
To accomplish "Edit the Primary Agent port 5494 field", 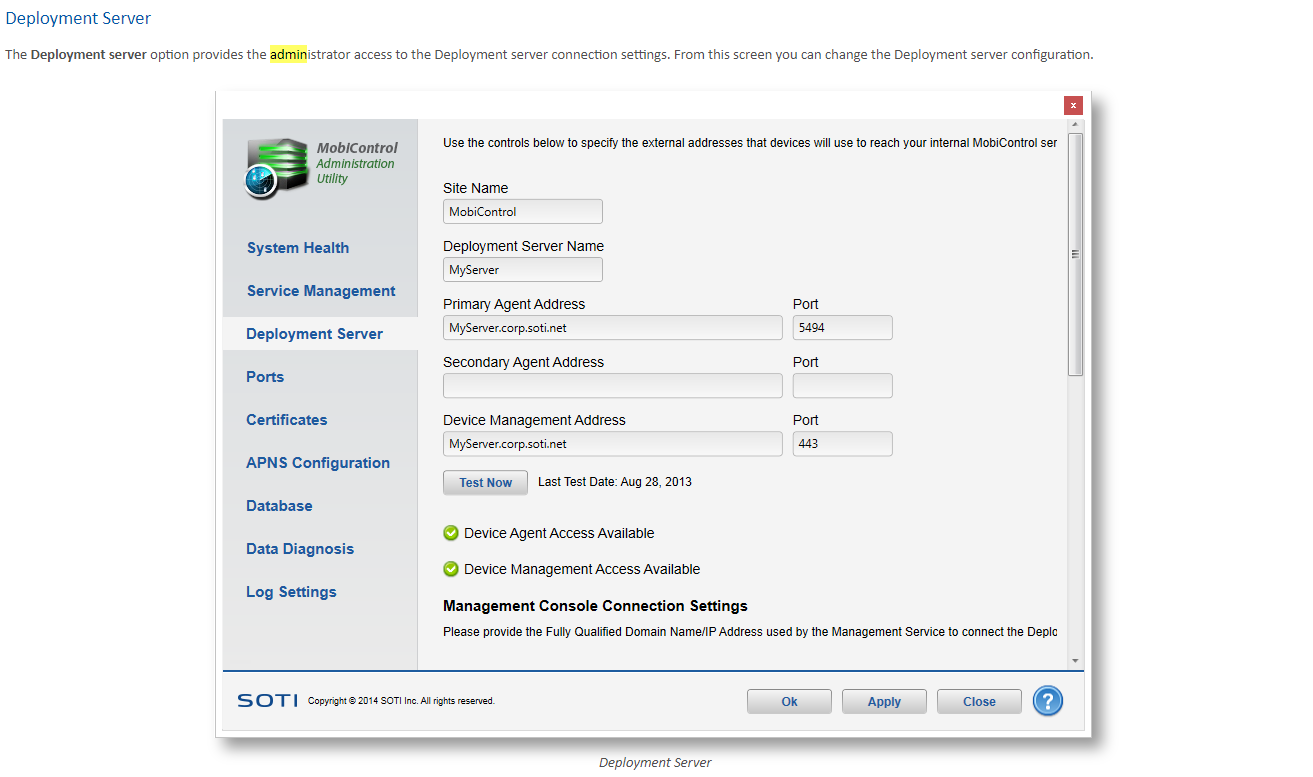I will pos(843,327).
